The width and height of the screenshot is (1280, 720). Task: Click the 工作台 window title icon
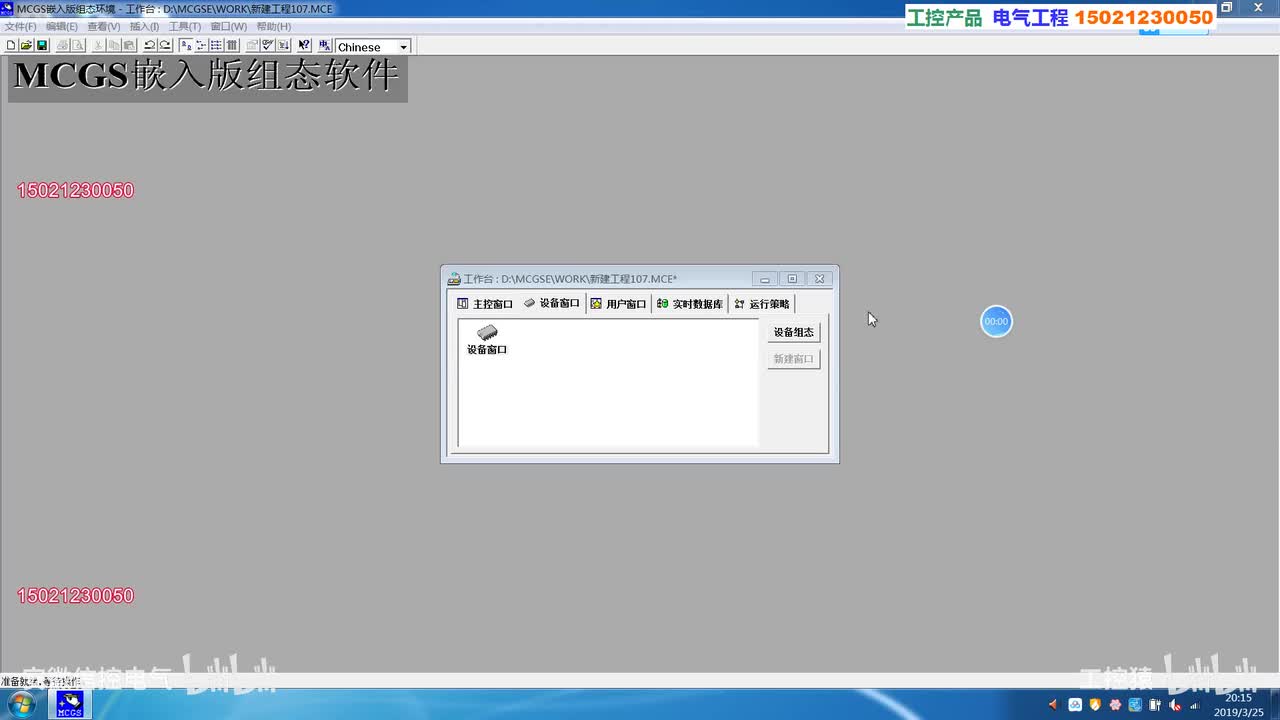coord(454,279)
